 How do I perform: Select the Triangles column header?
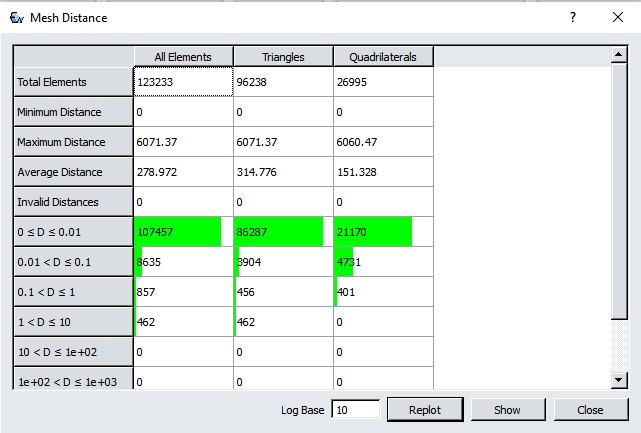tap(283, 57)
